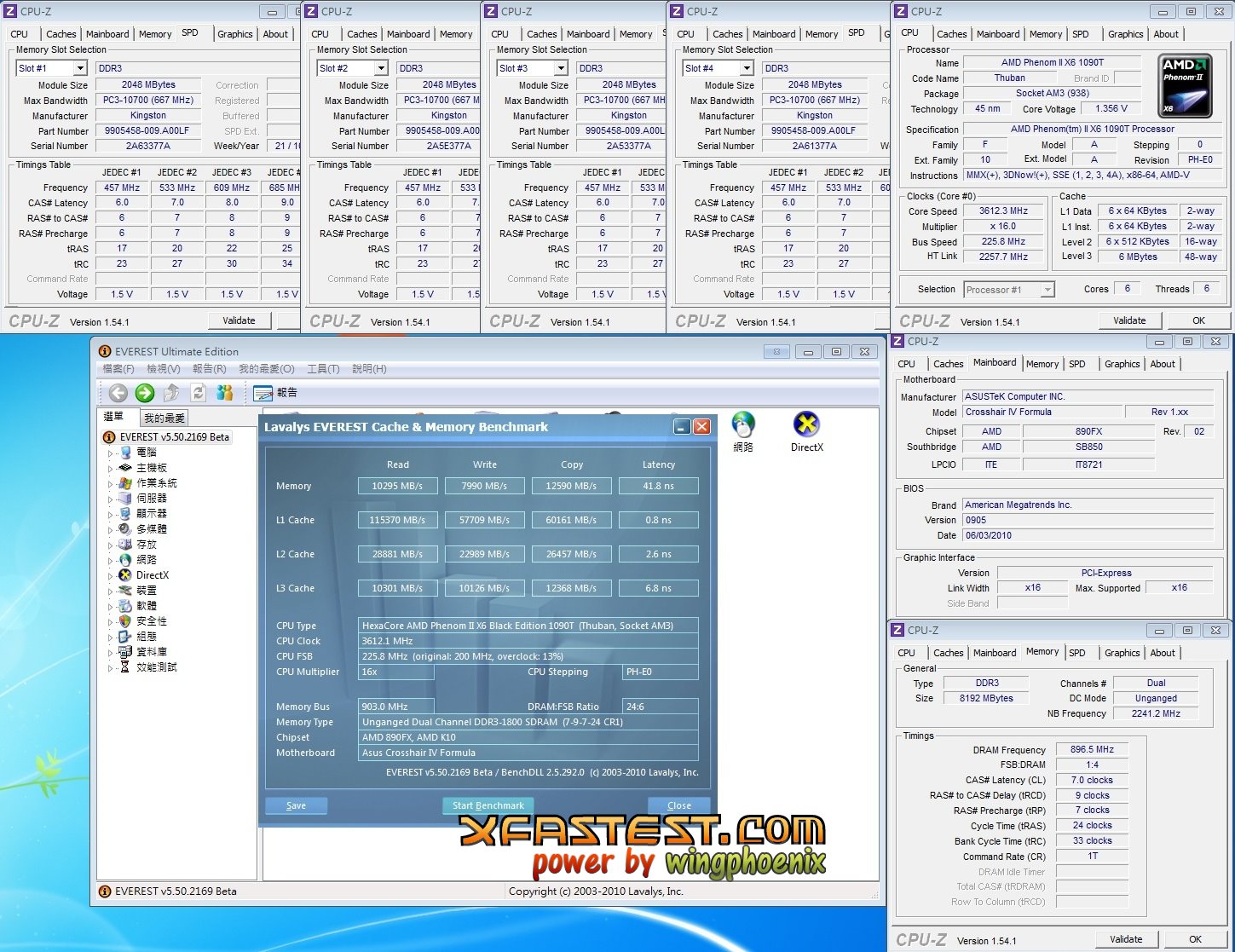
Task: Go back with EVEREST toolbar back arrow
Action: click(118, 392)
